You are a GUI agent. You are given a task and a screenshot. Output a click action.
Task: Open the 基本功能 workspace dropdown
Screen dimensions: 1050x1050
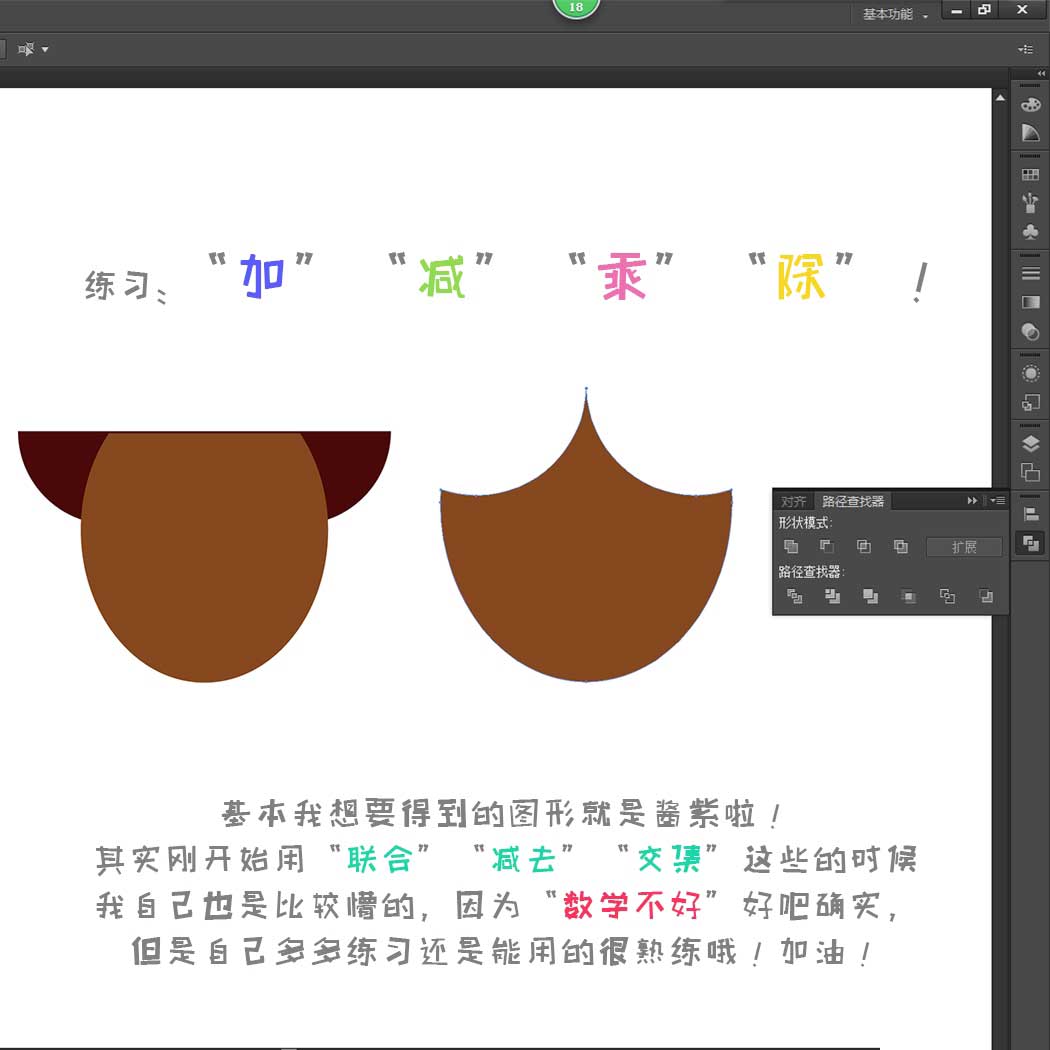(x=895, y=14)
